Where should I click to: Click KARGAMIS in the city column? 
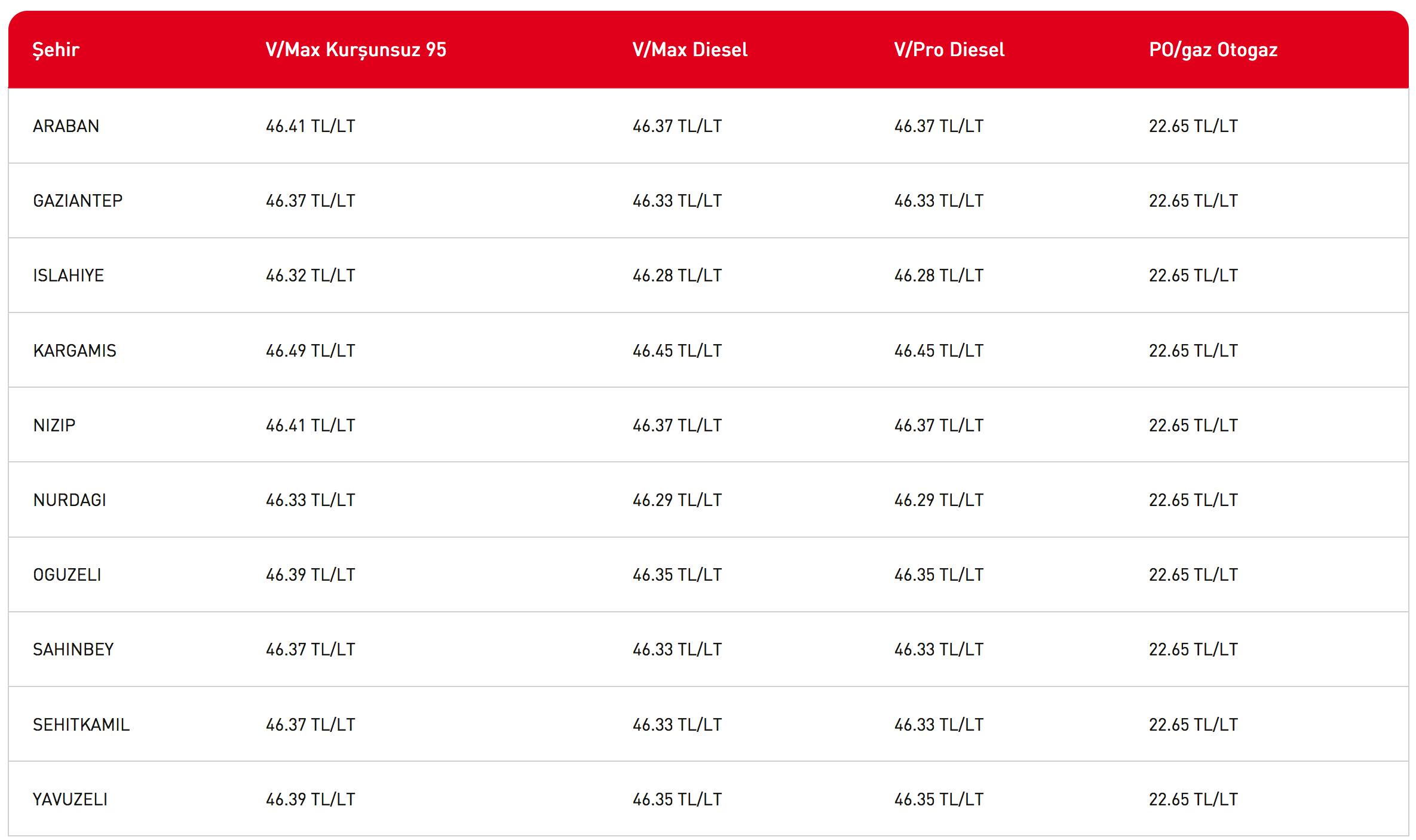(x=75, y=351)
